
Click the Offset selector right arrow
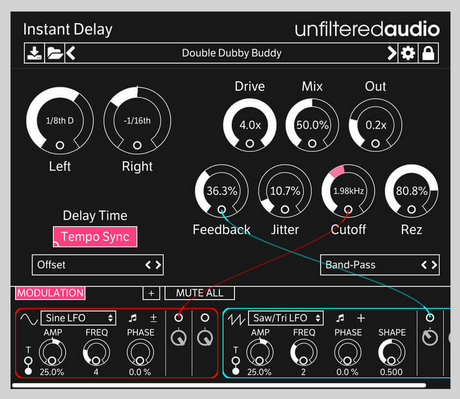158,265
